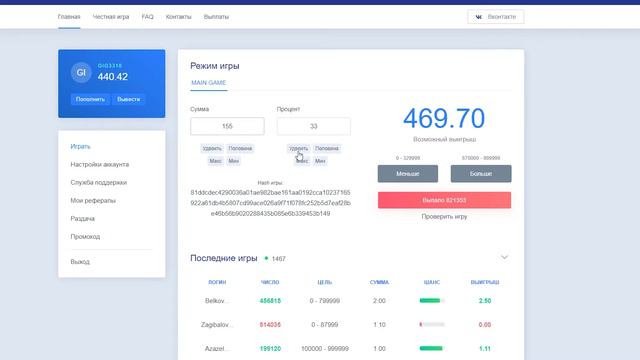Click the Azazel... login cell
Screen dimensions: 640x360
pyautogui.click(x=217, y=349)
